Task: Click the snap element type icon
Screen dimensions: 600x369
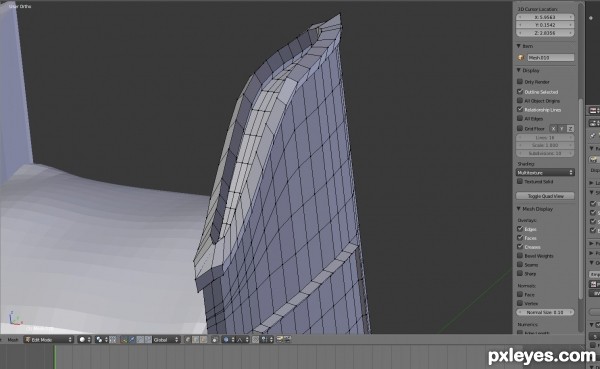Action: click(264, 340)
